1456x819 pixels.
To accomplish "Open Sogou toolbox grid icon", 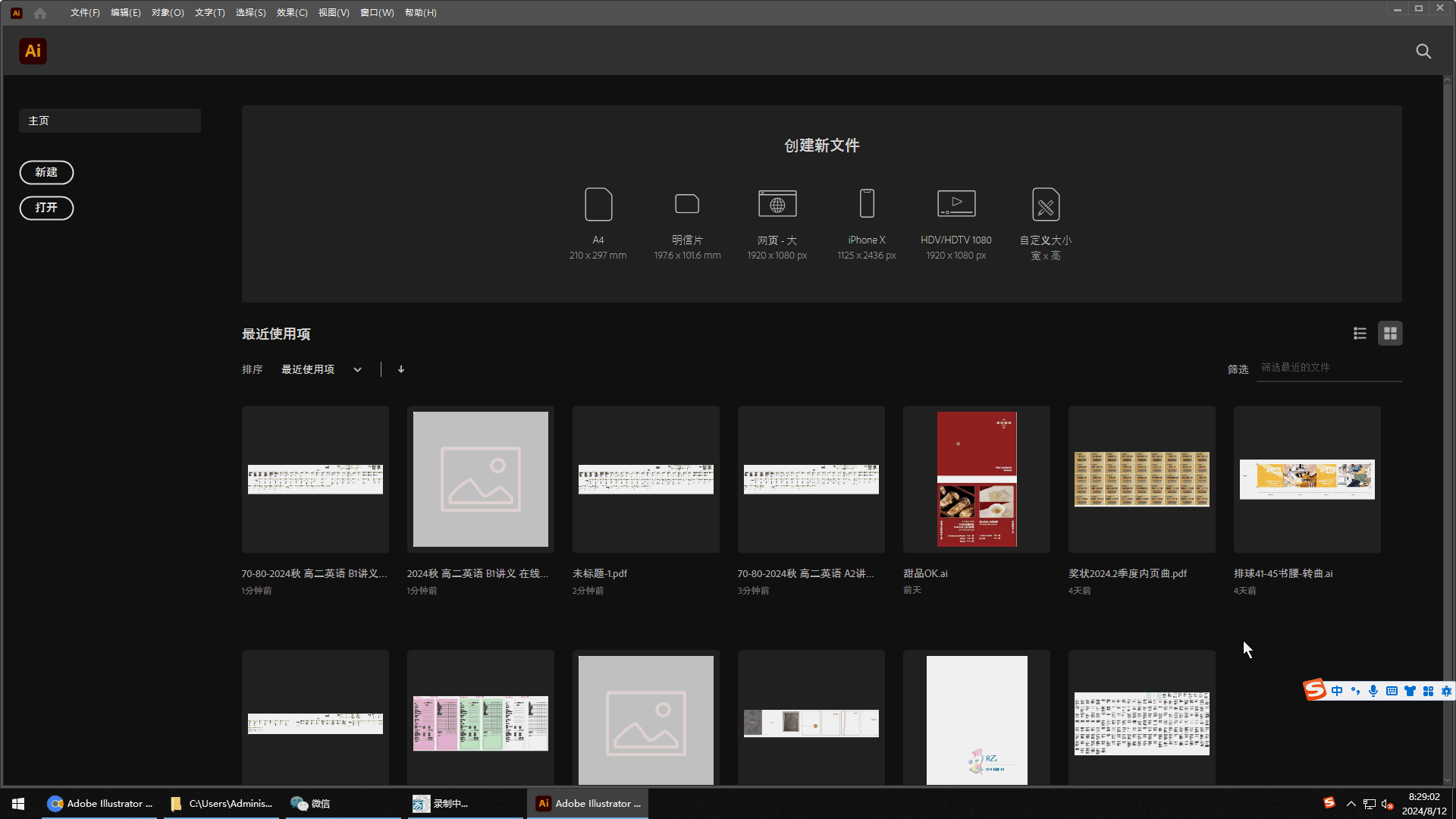I will click(1428, 691).
